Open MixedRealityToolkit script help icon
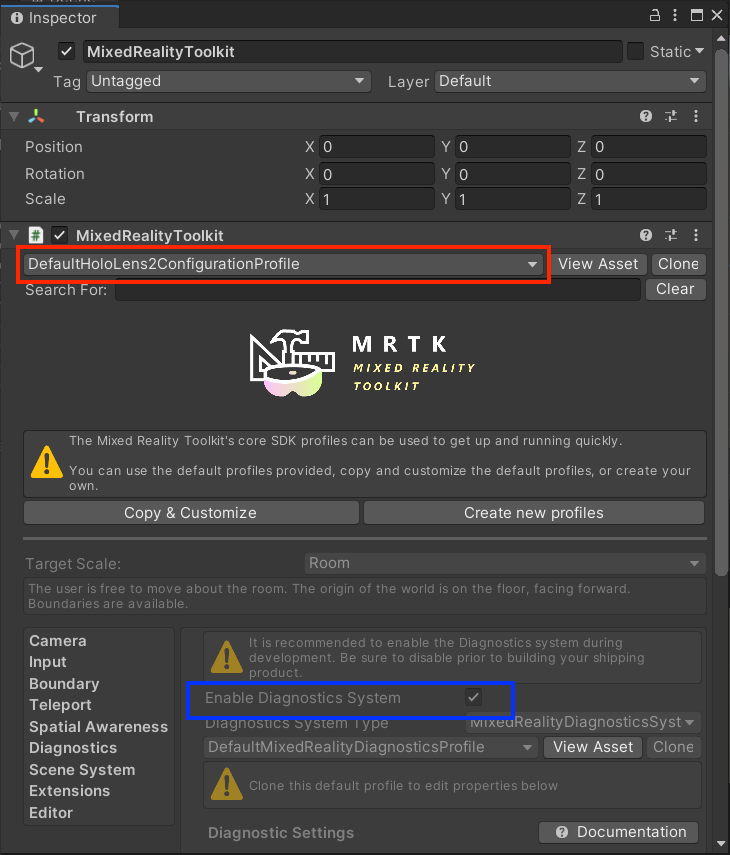Image resolution: width=730 pixels, height=855 pixels. coord(646,236)
